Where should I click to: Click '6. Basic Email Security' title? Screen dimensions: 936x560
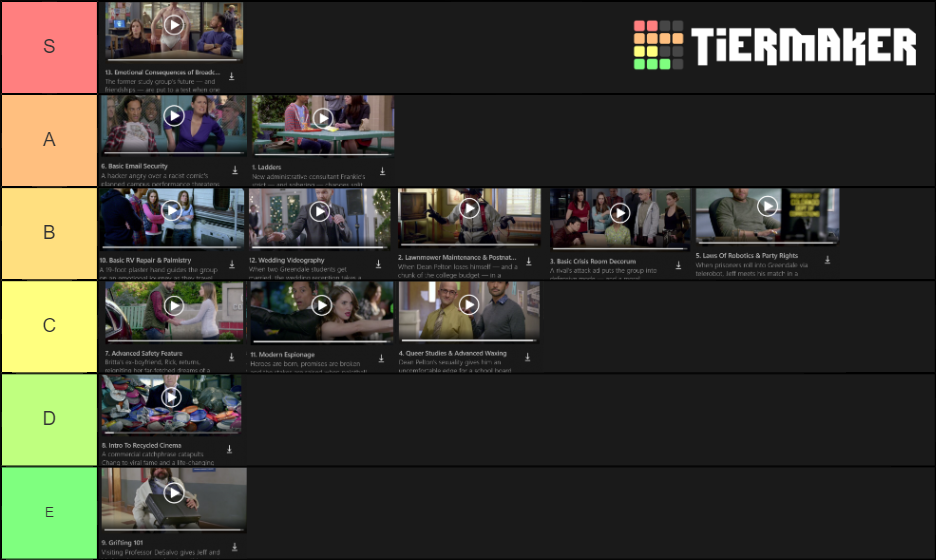coord(134,166)
